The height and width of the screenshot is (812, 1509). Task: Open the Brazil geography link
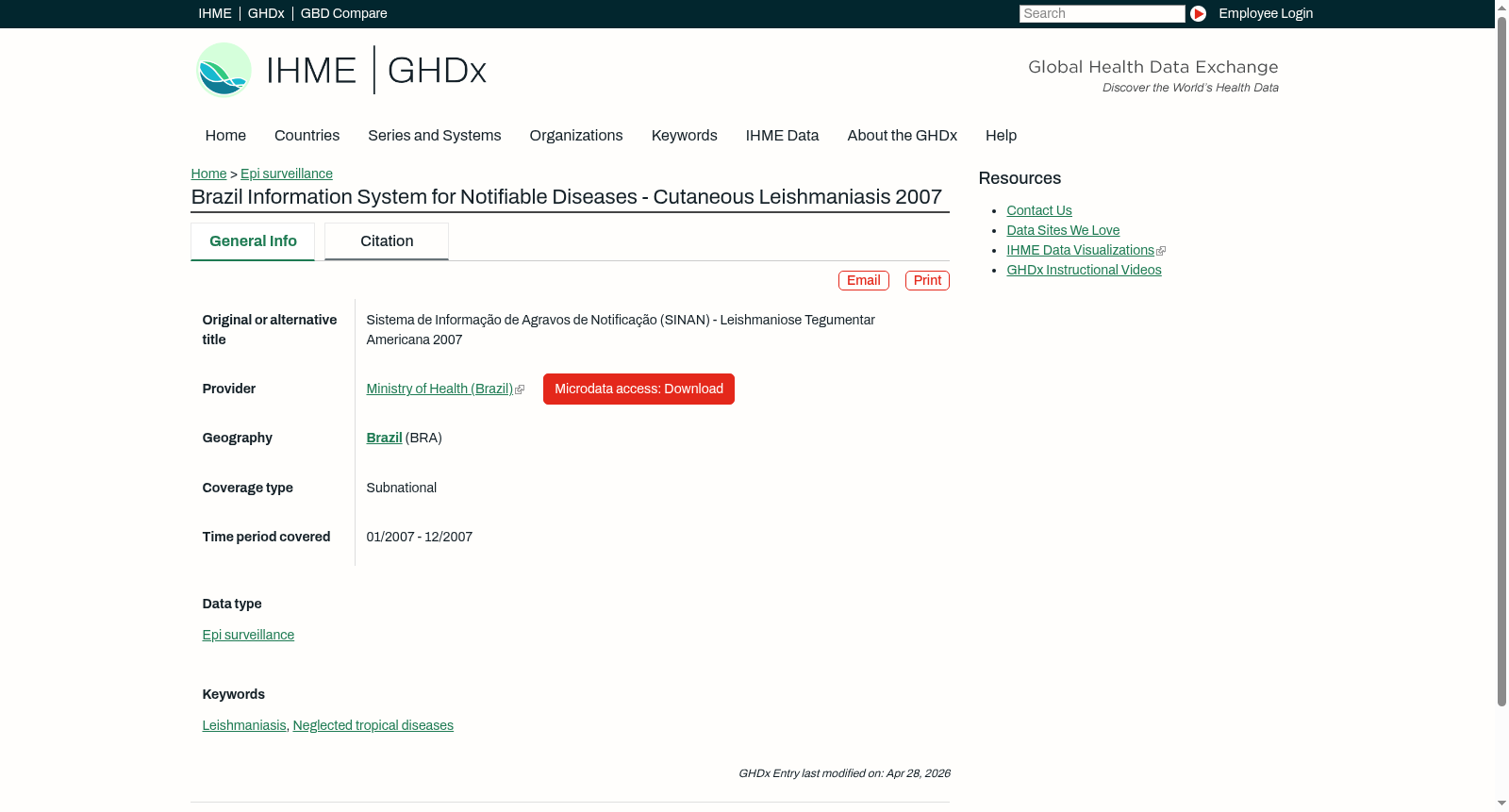point(384,438)
